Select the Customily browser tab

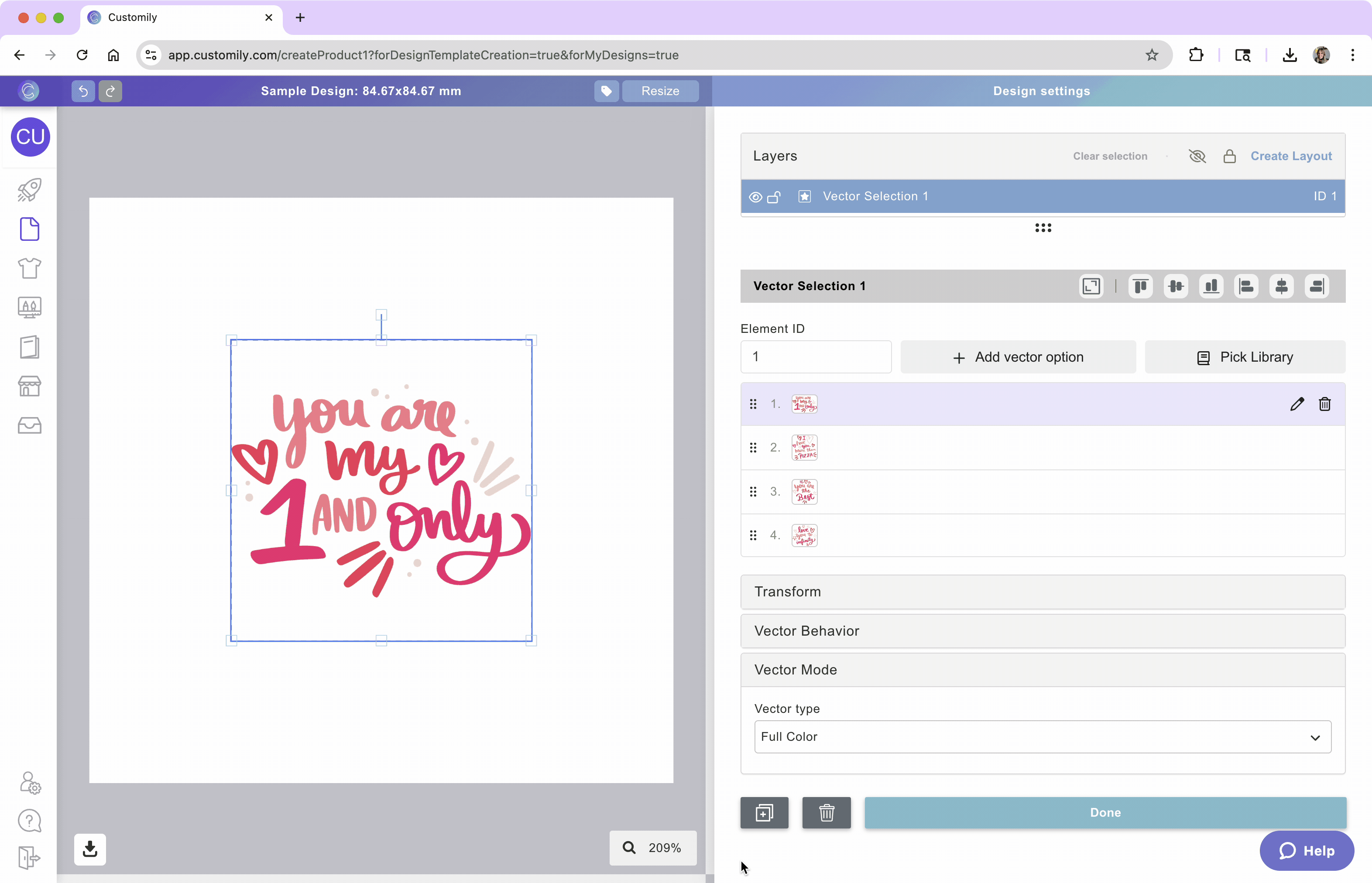[181, 17]
